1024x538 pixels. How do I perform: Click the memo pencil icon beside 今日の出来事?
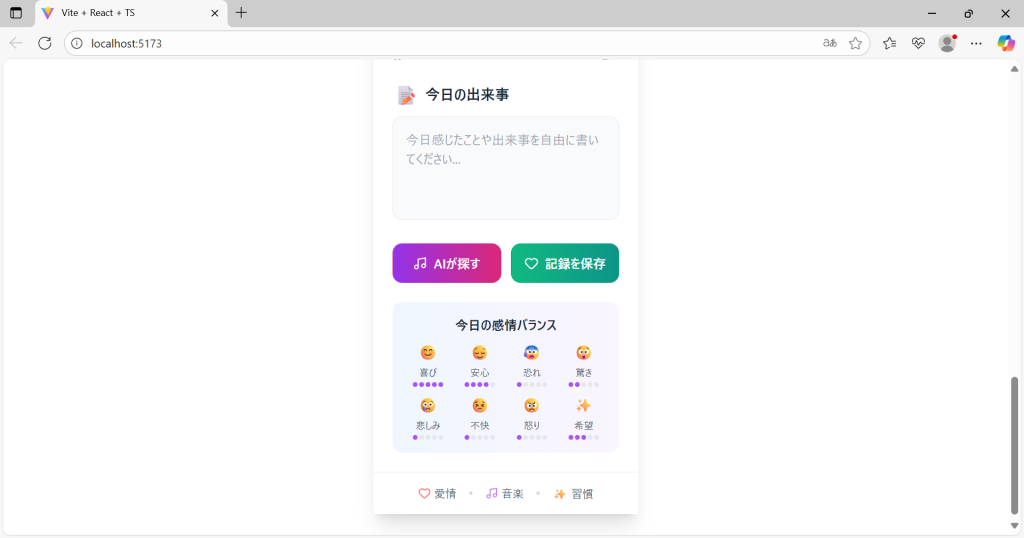[x=406, y=95]
